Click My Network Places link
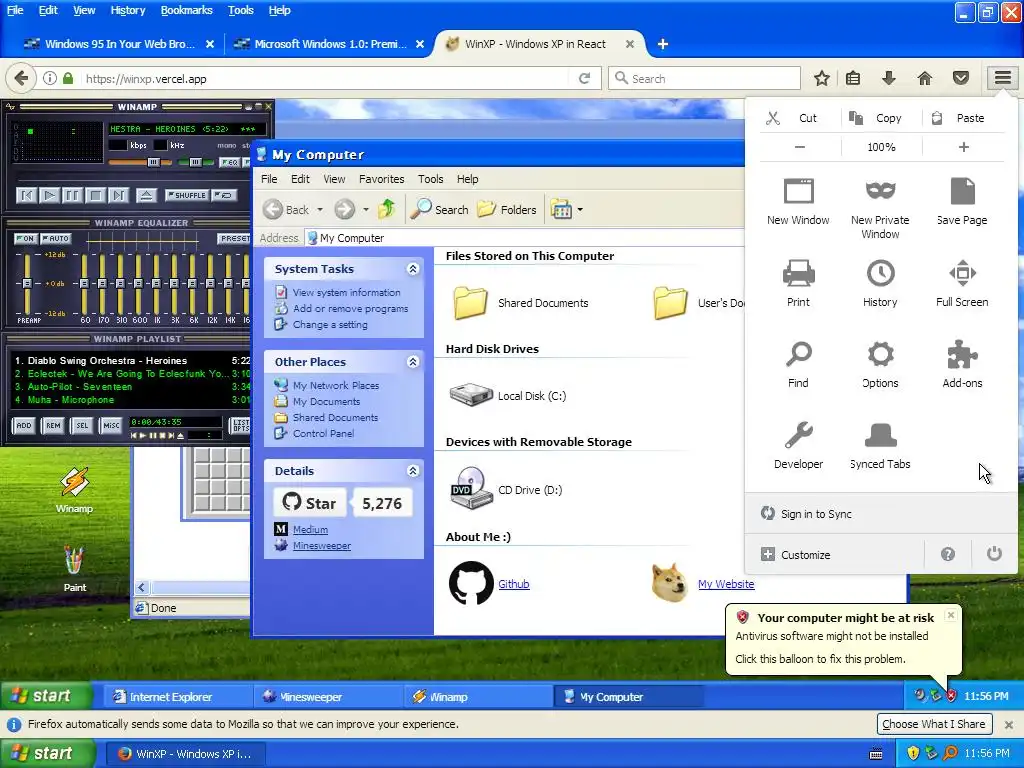 tap(336, 385)
